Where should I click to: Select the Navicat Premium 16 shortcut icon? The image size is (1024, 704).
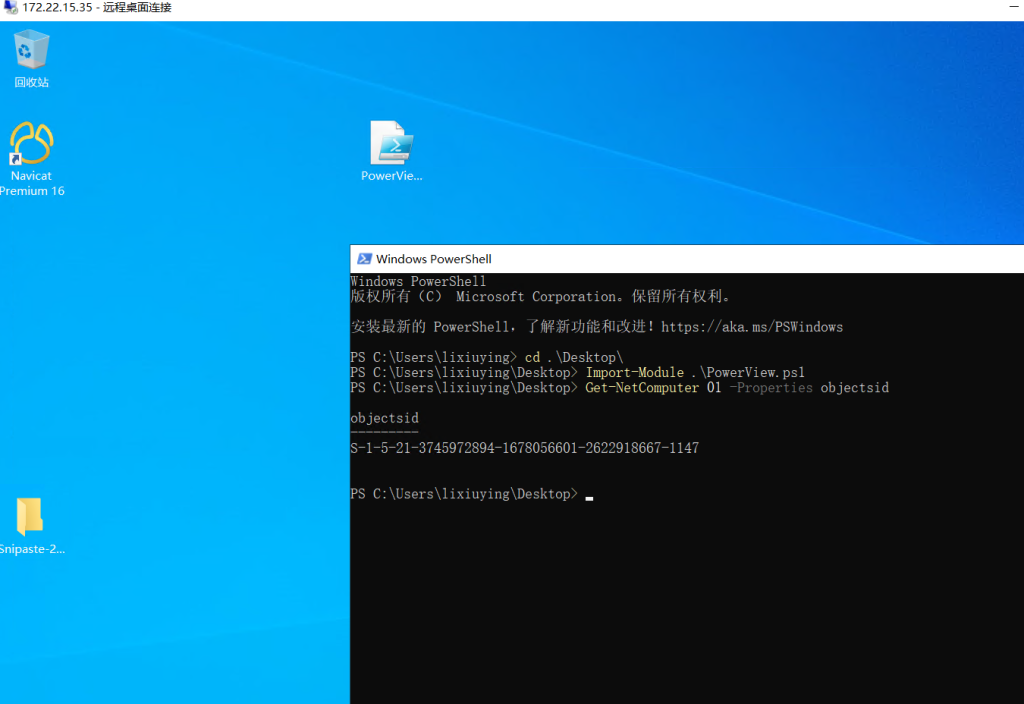click(x=31, y=143)
